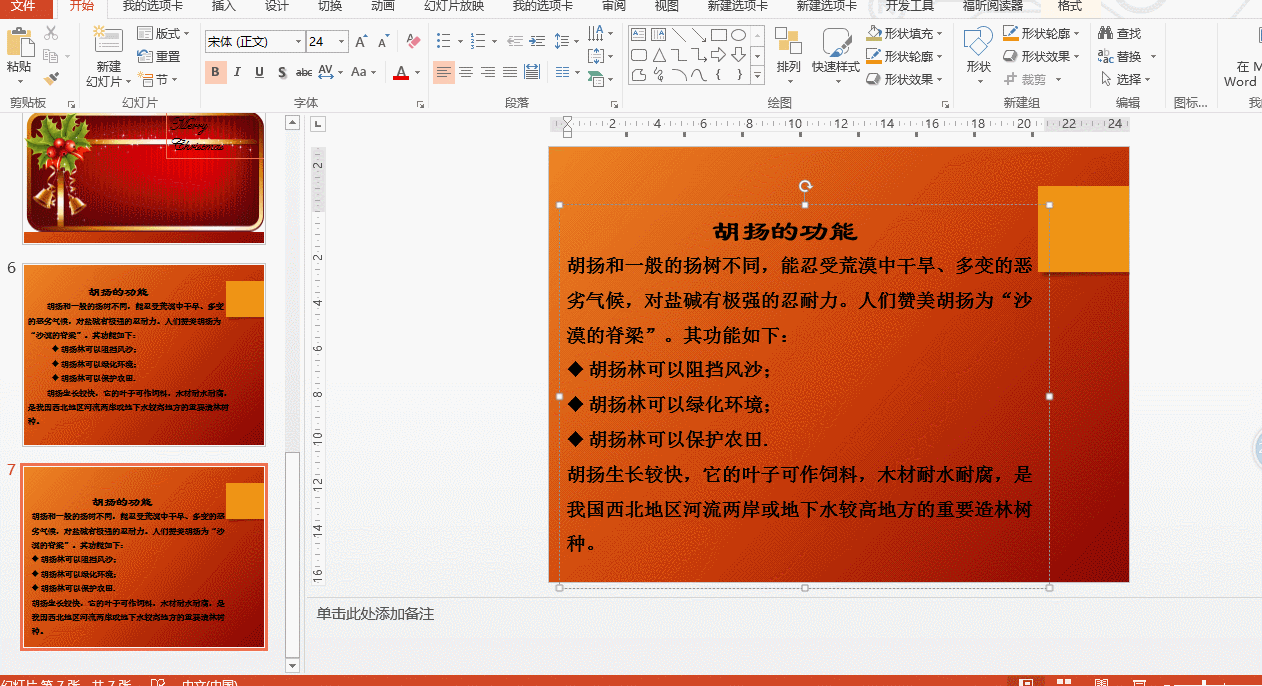Screen dimensions: 1262x686
Task: Click the bullet list icon
Action: click(x=444, y=42)
